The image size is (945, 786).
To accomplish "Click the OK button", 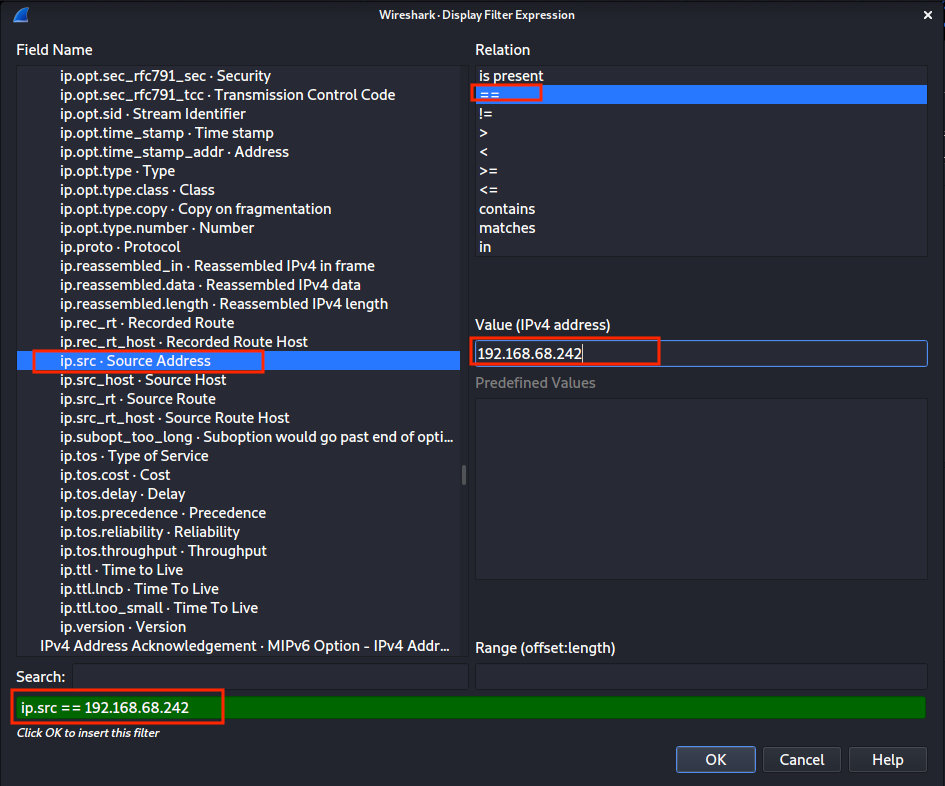I will pyautogui.click(x=715, y=759).
